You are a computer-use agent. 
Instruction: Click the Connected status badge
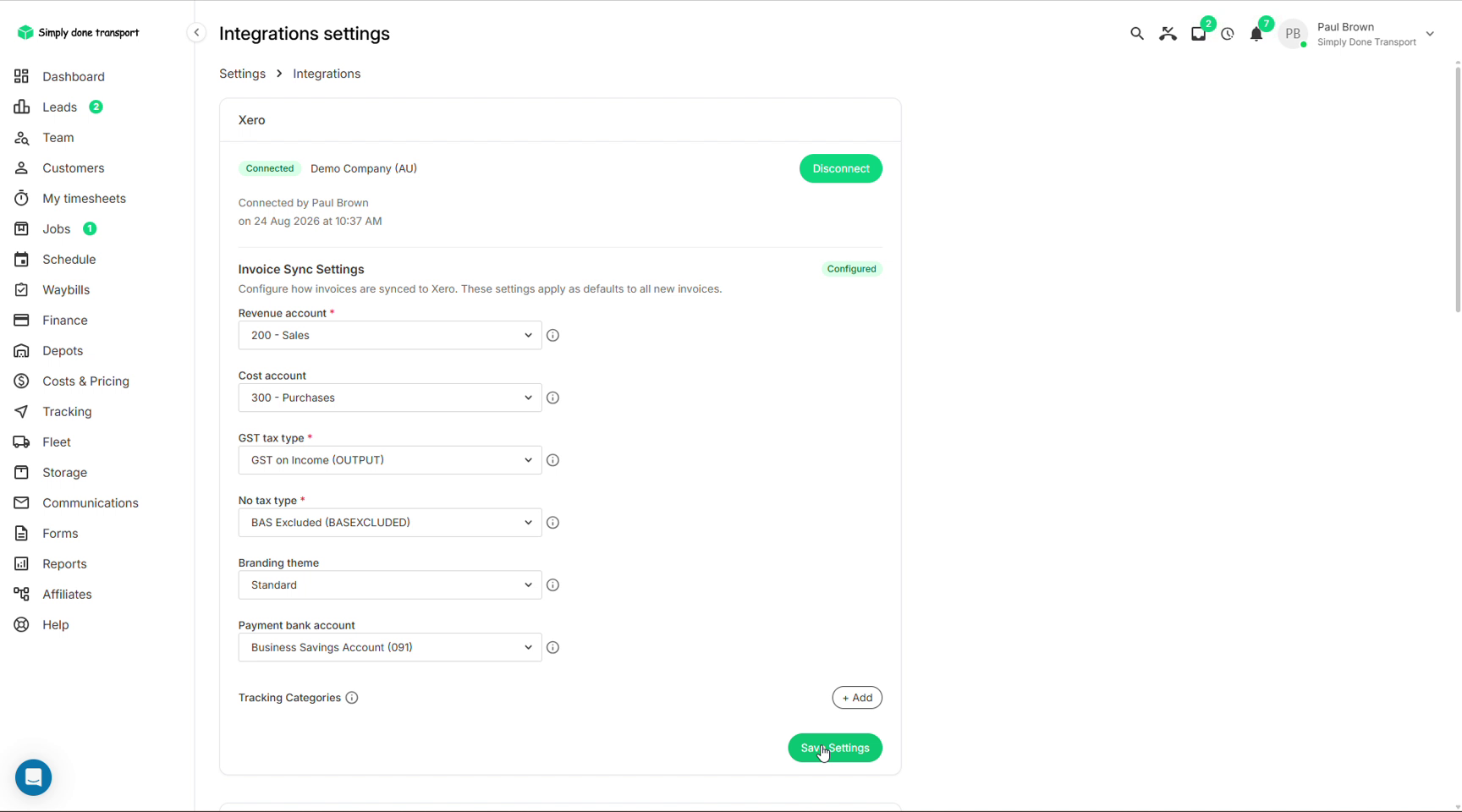click(270, 168)
